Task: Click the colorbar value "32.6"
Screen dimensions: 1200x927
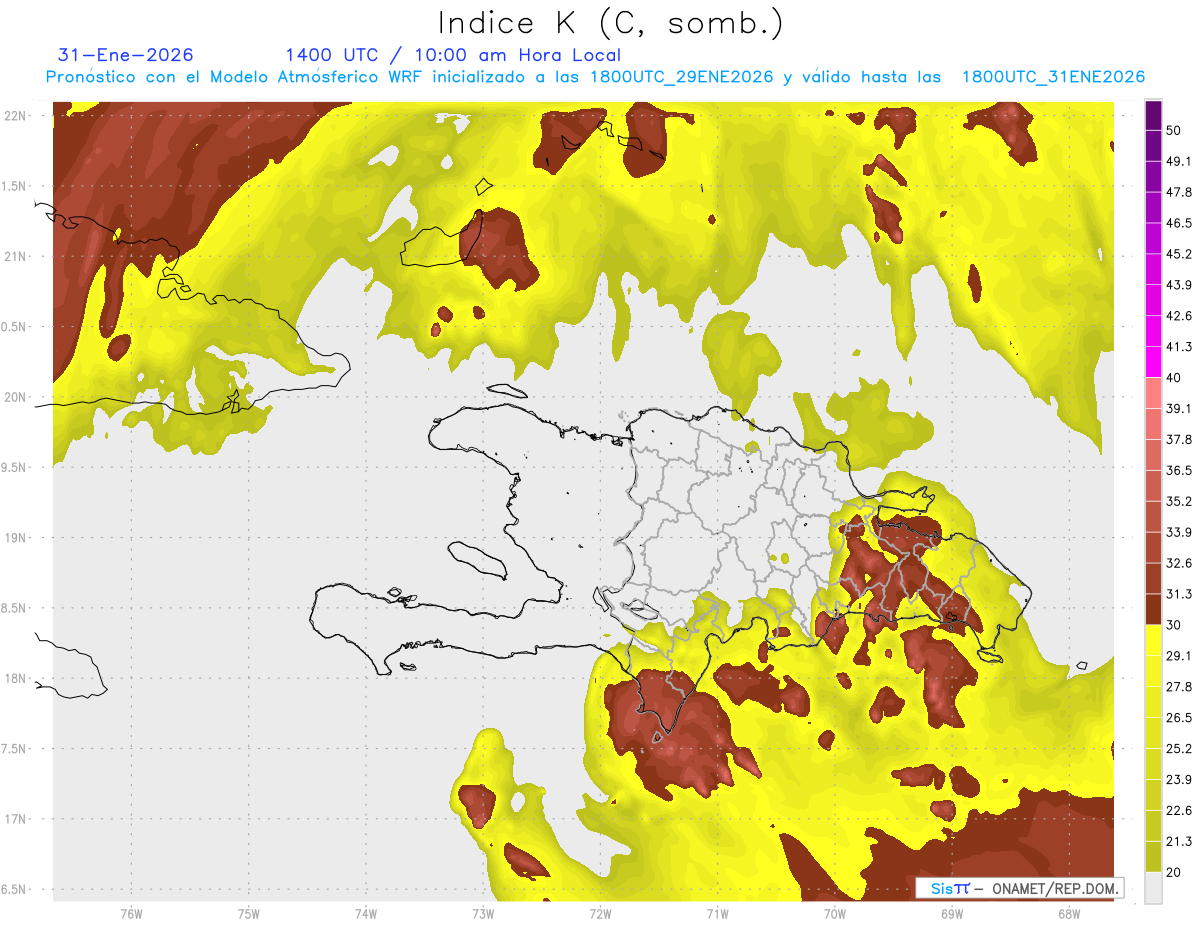Action: [1179, 563]
